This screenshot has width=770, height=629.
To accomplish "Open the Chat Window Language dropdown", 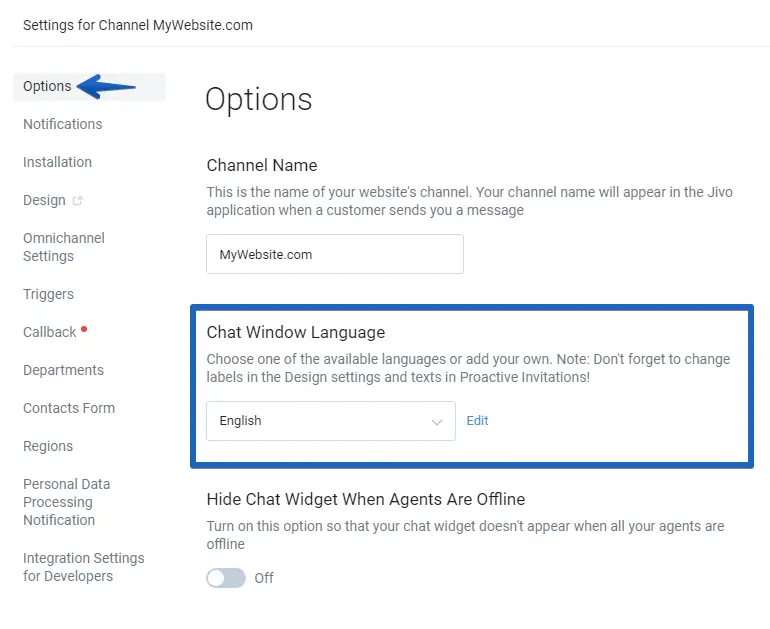I will point(330,421).
